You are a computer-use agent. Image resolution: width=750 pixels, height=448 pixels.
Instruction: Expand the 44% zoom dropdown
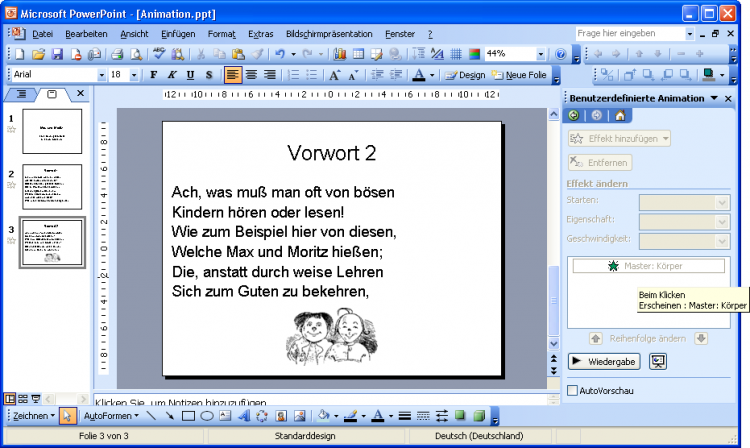pyautogui.click(x=541, y=54)
